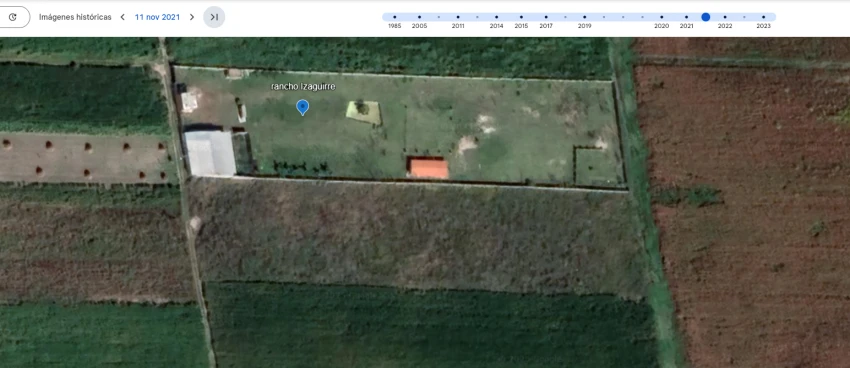This screenshot has width=850, height=368.
Task: Click the Imágenes históricas label
Action: coord(75,17)
